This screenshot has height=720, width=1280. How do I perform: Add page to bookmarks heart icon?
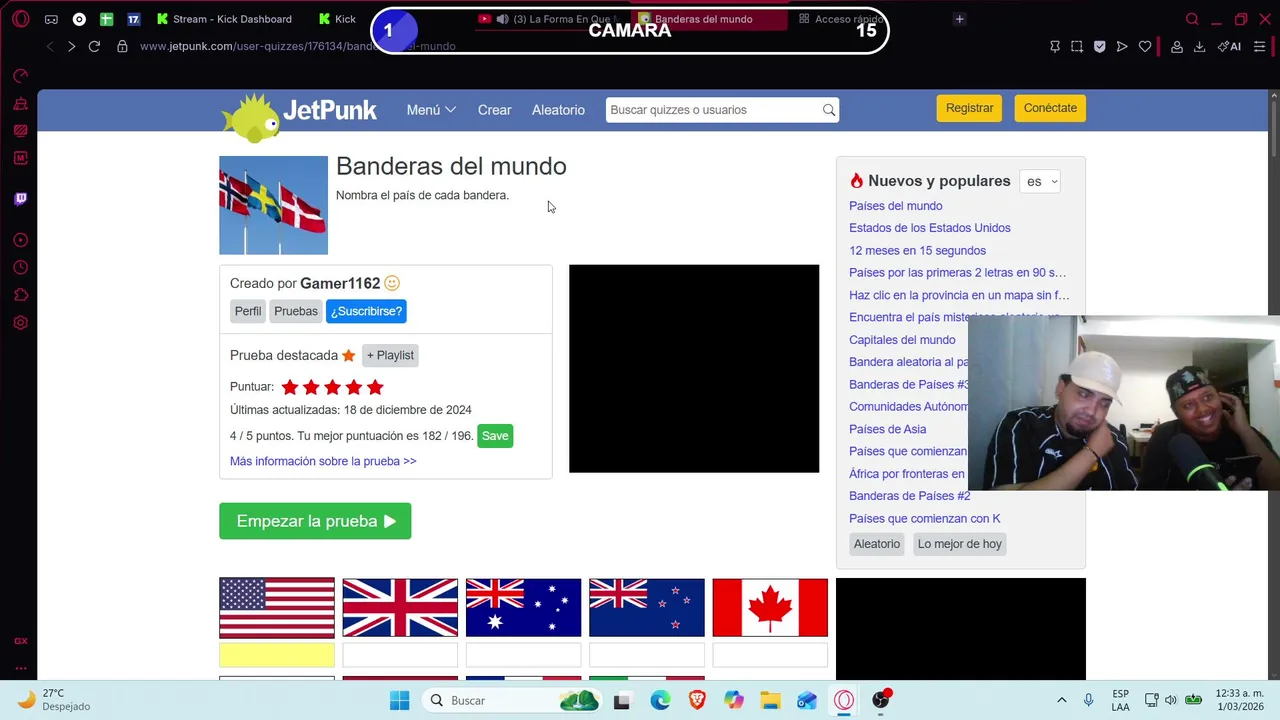coord(1145,46)
